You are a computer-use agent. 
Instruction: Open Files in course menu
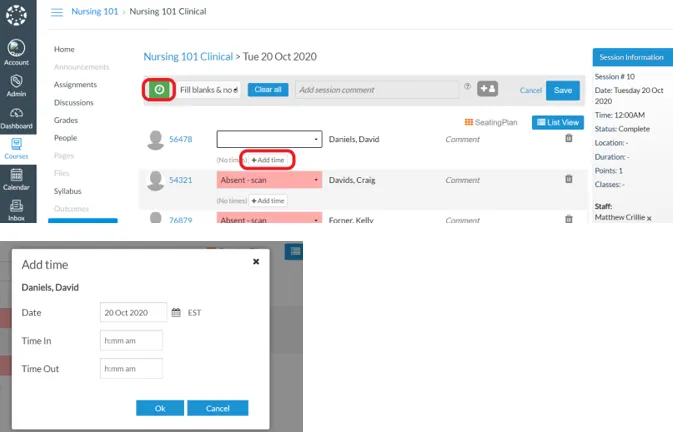[61, 173]
